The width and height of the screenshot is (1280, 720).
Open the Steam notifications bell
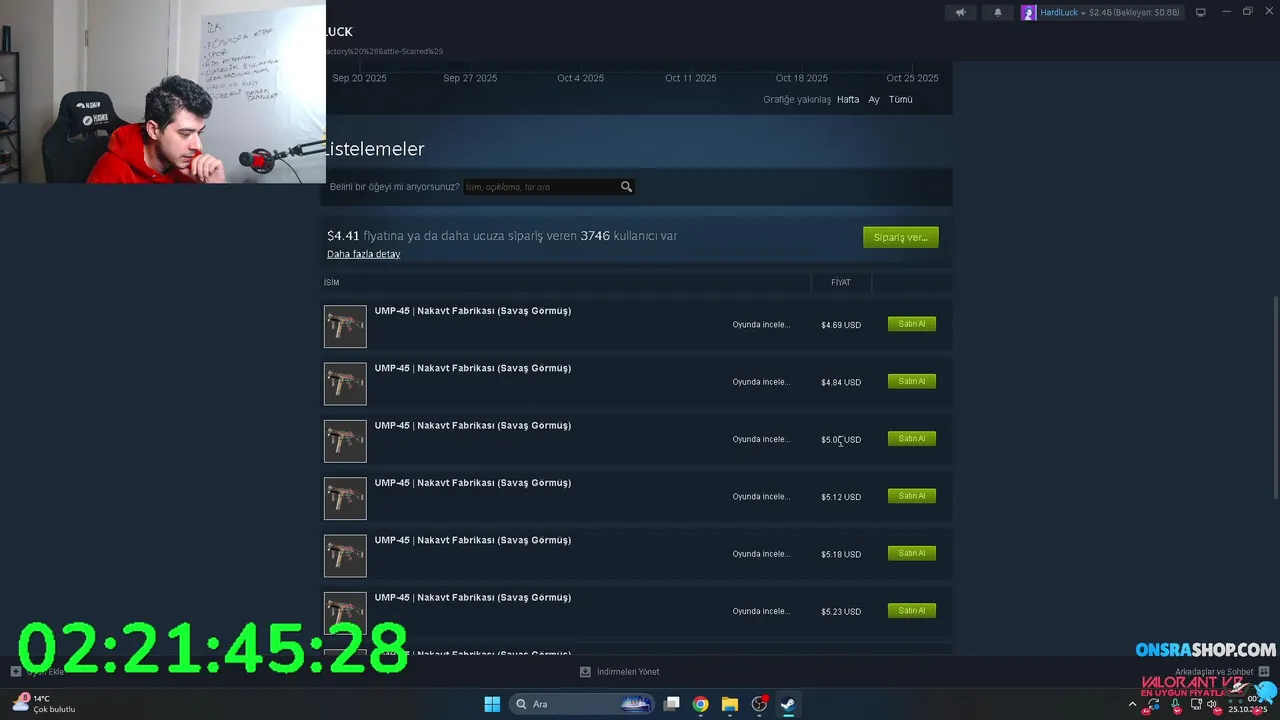tap(997, 13)
